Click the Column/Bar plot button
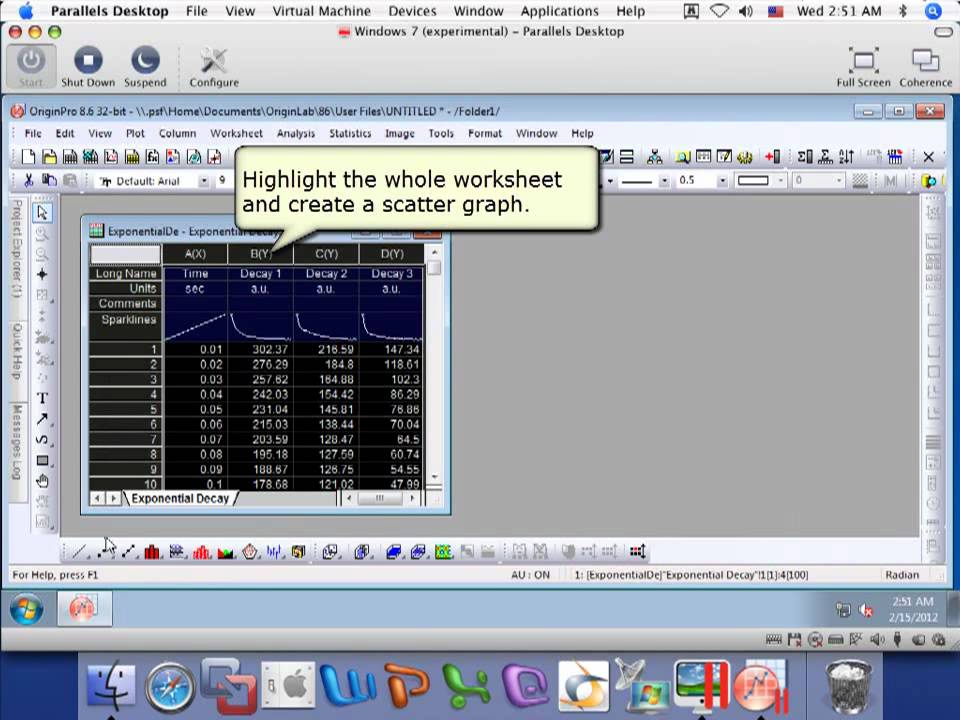The image size is (960, 720). tap(151, 552)
